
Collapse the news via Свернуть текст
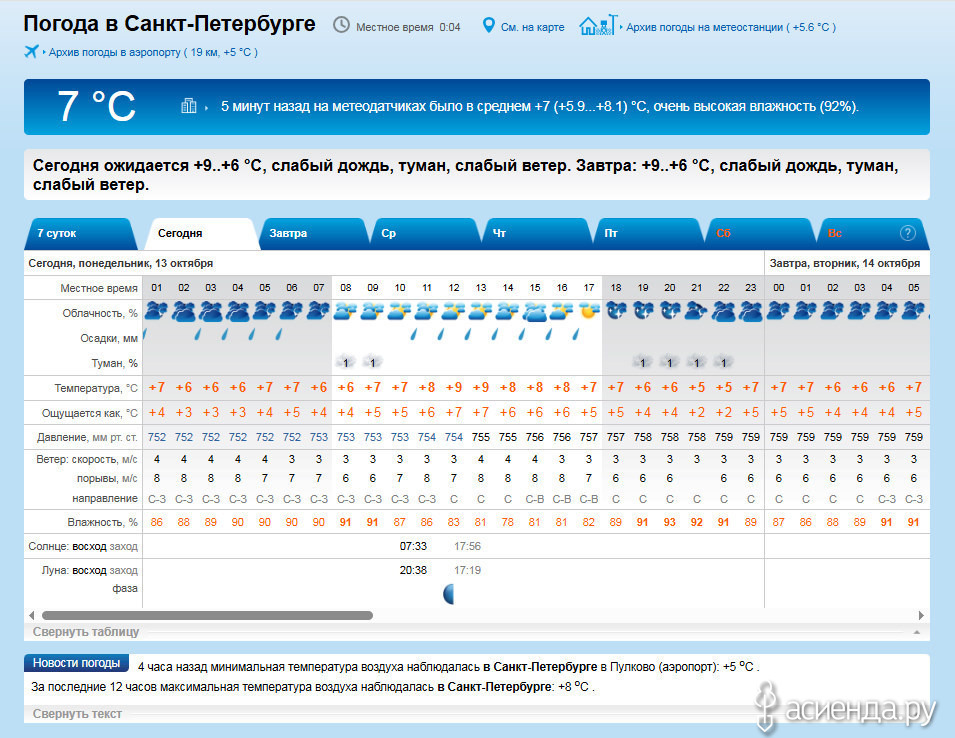[x=77, y=714]
